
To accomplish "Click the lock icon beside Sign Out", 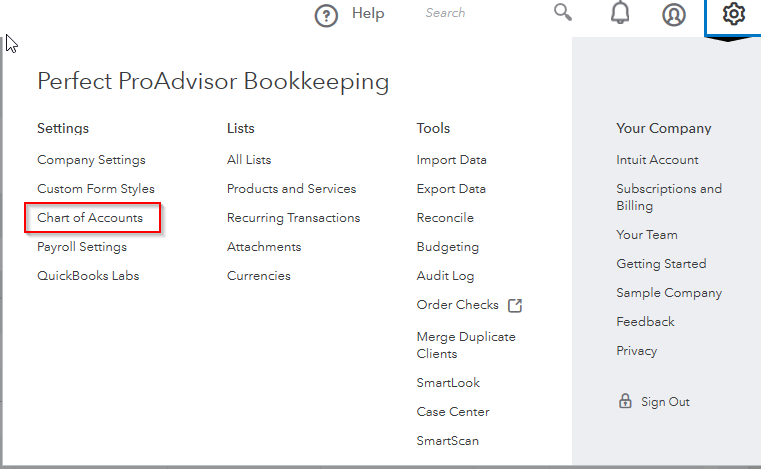I will coord(625,401).
